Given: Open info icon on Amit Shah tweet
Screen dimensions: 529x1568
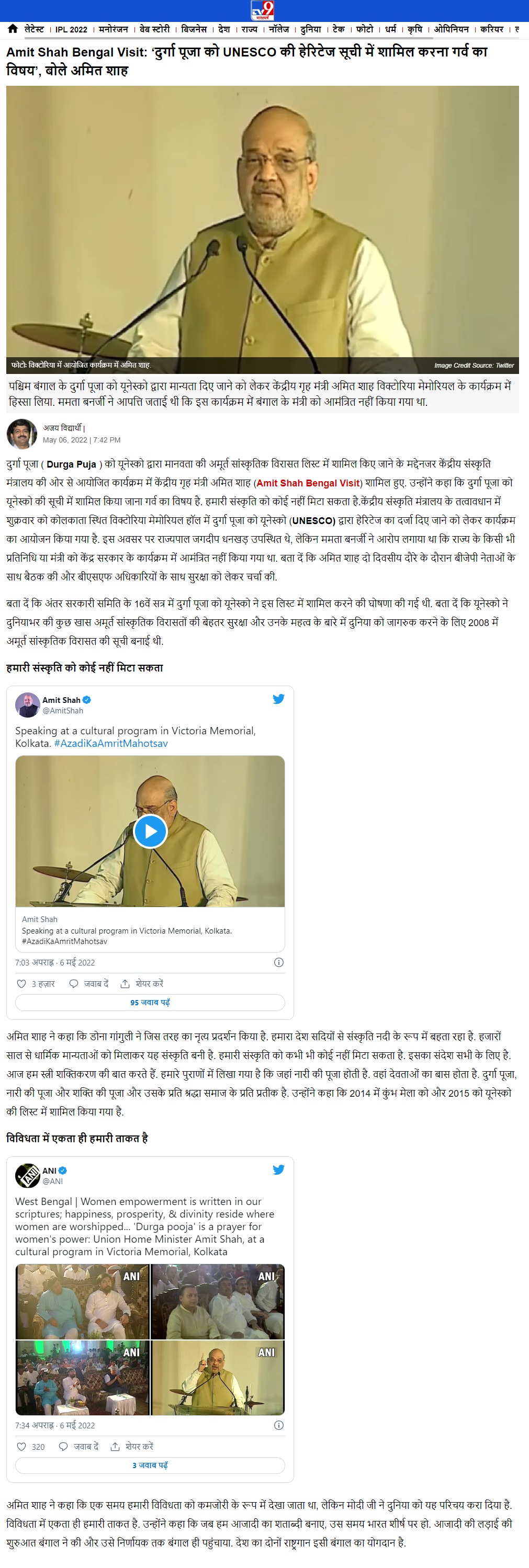Looking at the screenshot, I should click(279, 962).
